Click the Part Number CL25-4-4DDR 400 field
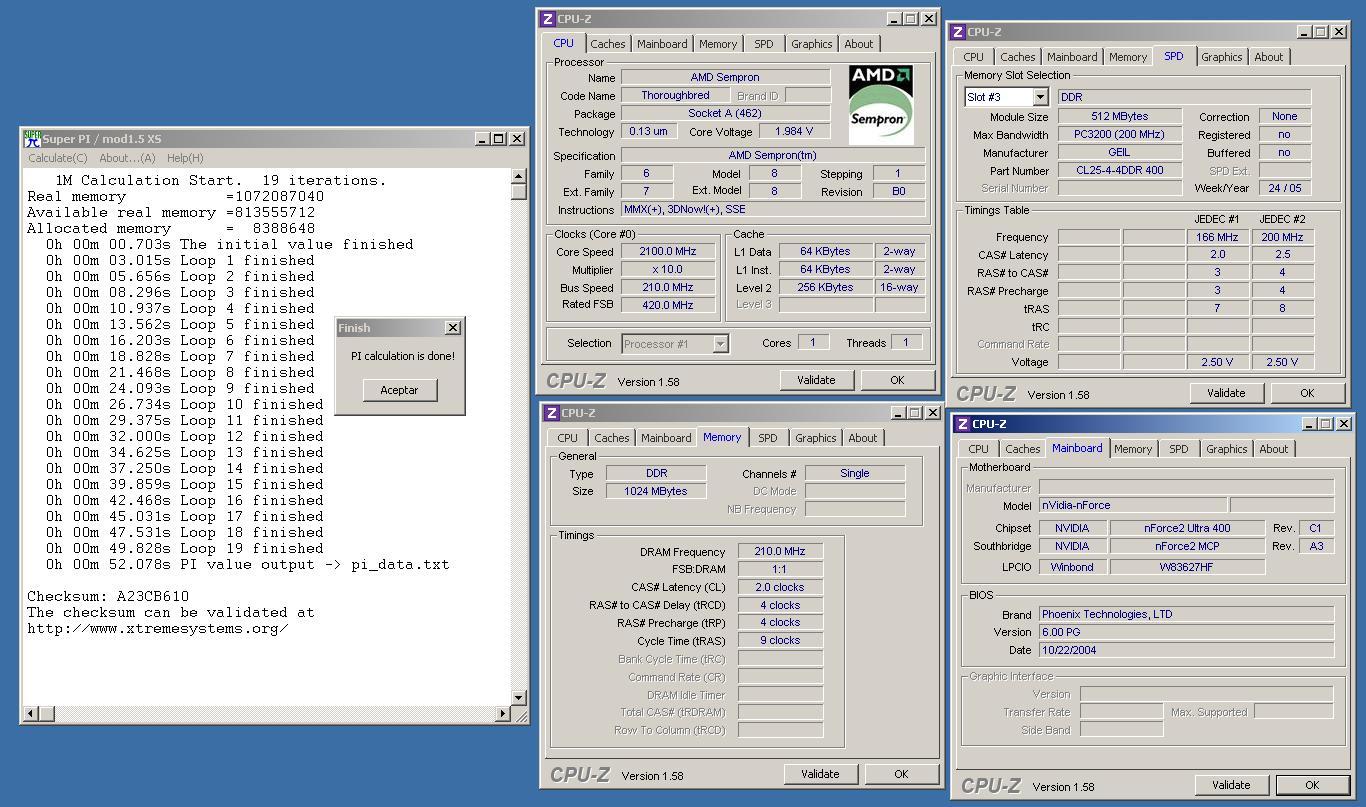Viewport: 1366px width, 807px height. (x=1119, y=171)
